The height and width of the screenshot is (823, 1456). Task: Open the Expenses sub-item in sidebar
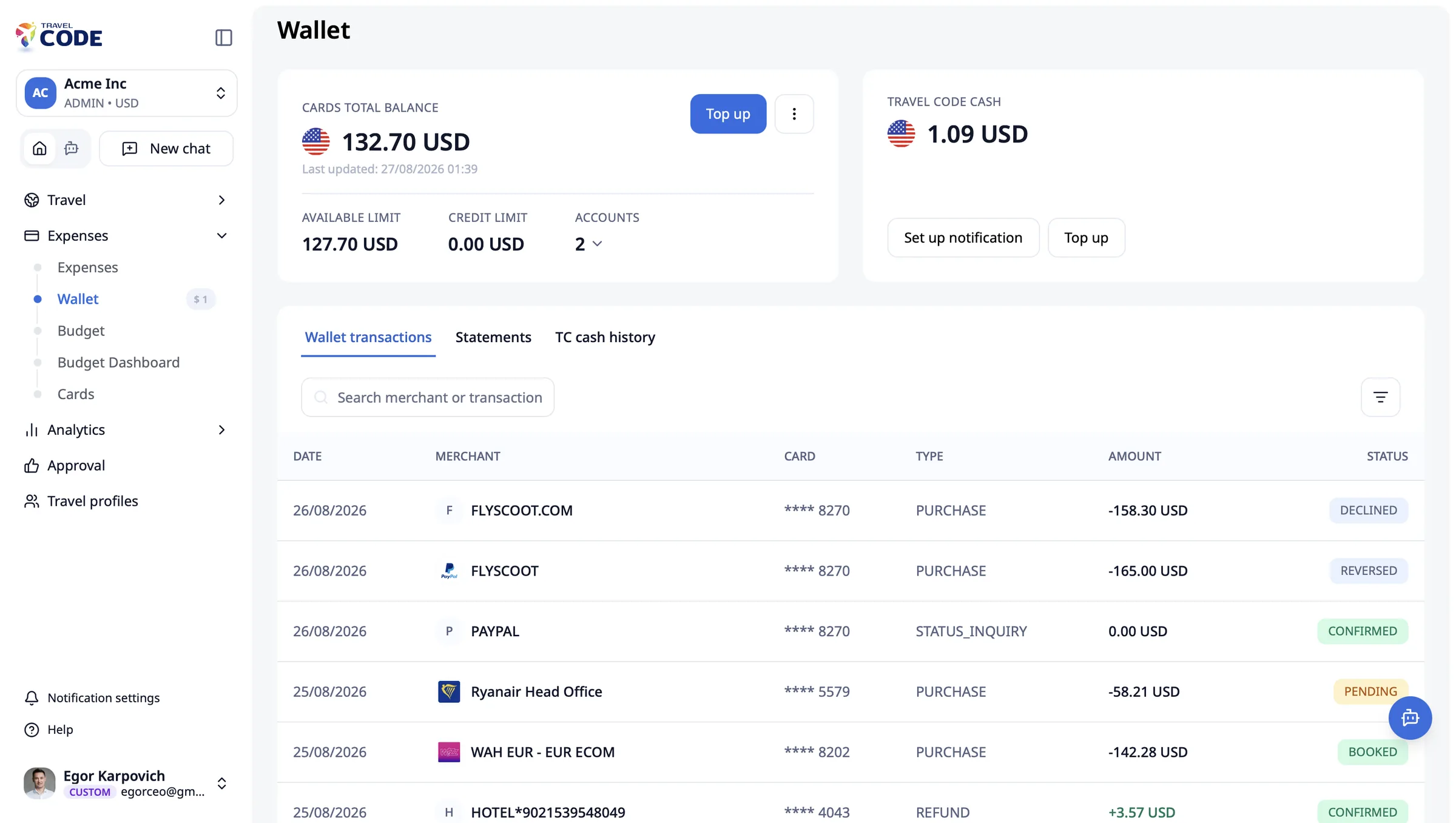point(87,267)
